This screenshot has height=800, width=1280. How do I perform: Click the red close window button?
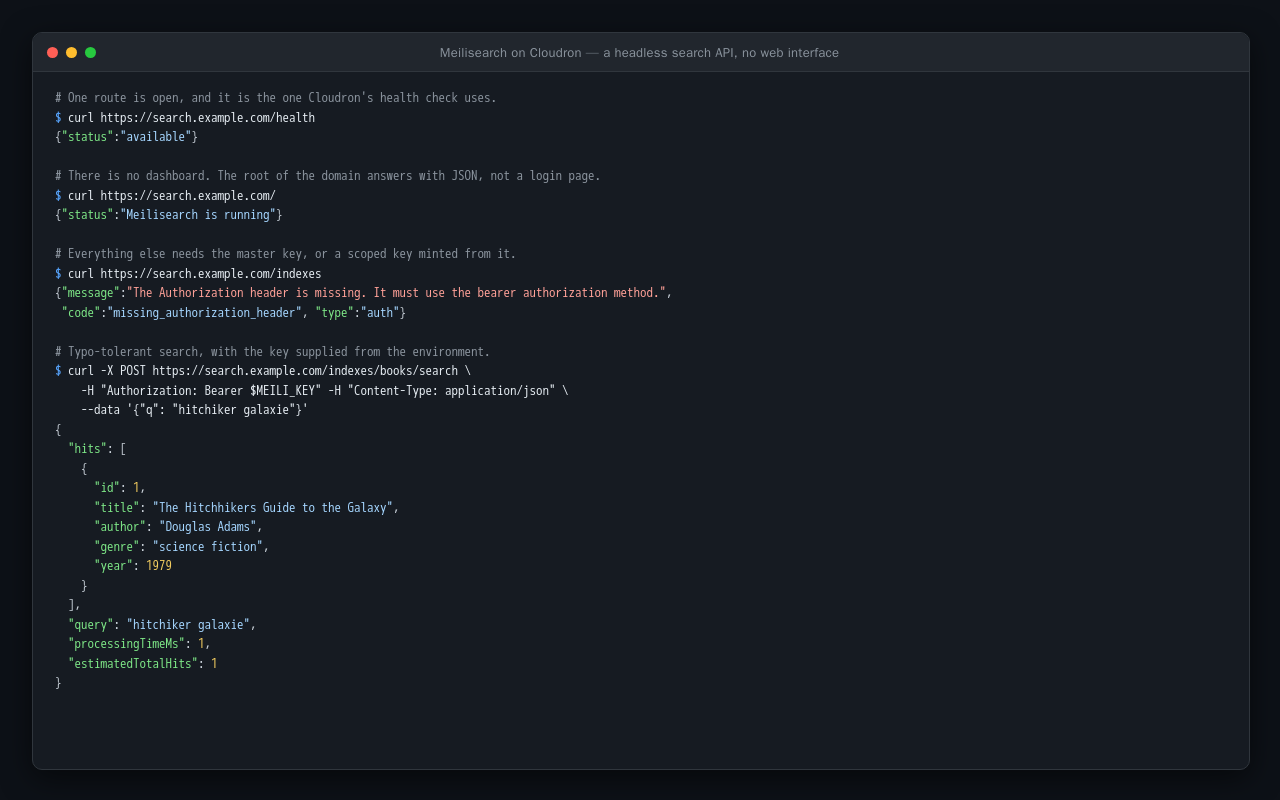(52, 52)
